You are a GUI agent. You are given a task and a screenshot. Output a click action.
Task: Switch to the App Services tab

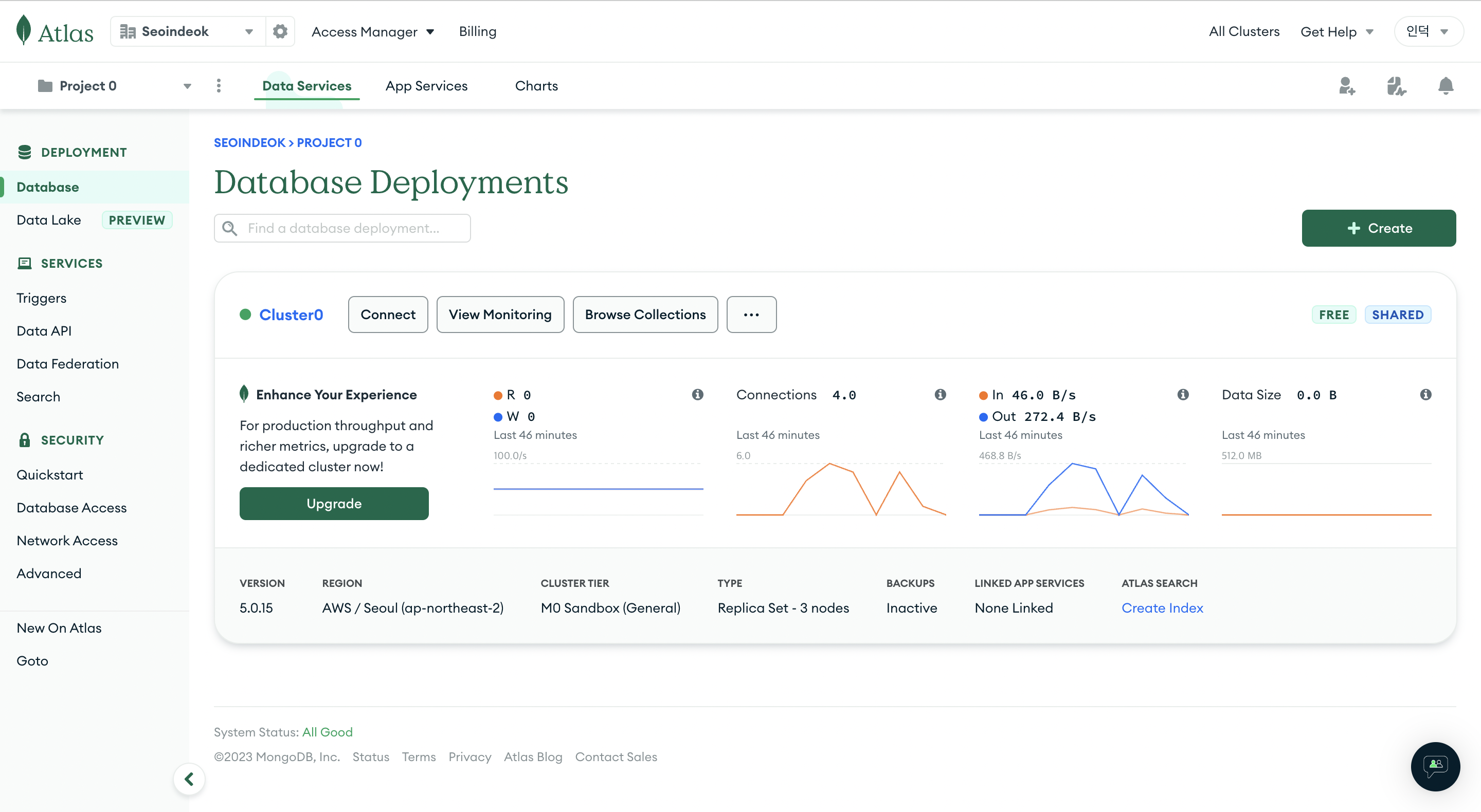(427, 86)
